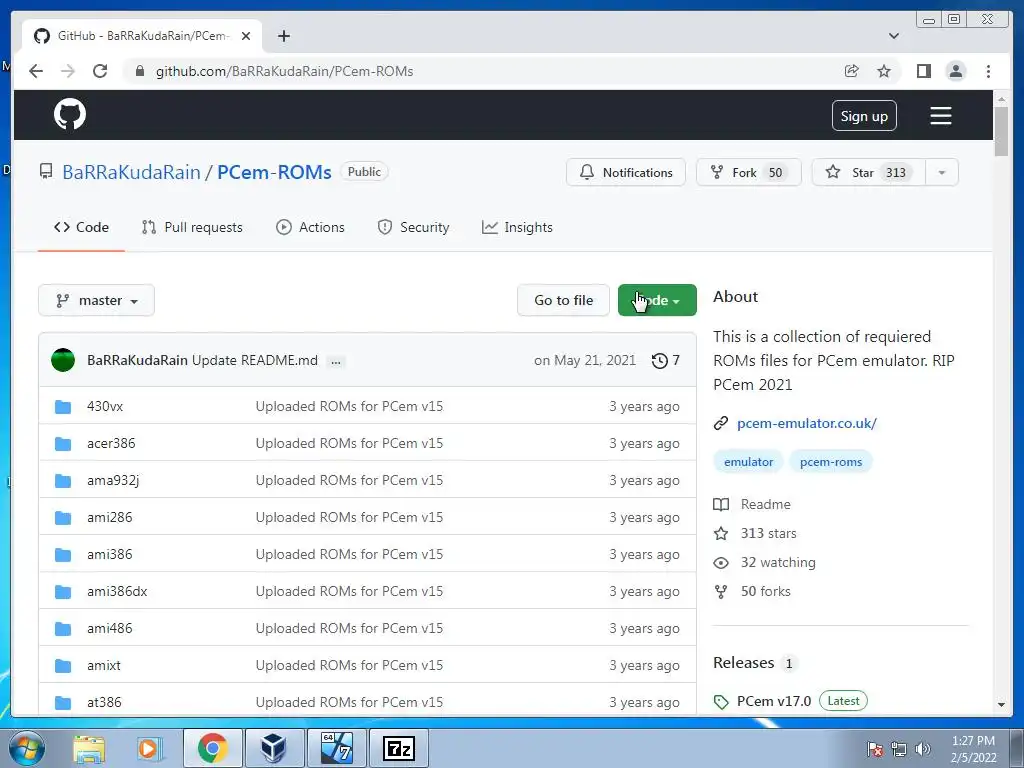Click the acer386 folder icon
Image resolution: width=1024 pixels, height=768 pixels.
point(63,443)
